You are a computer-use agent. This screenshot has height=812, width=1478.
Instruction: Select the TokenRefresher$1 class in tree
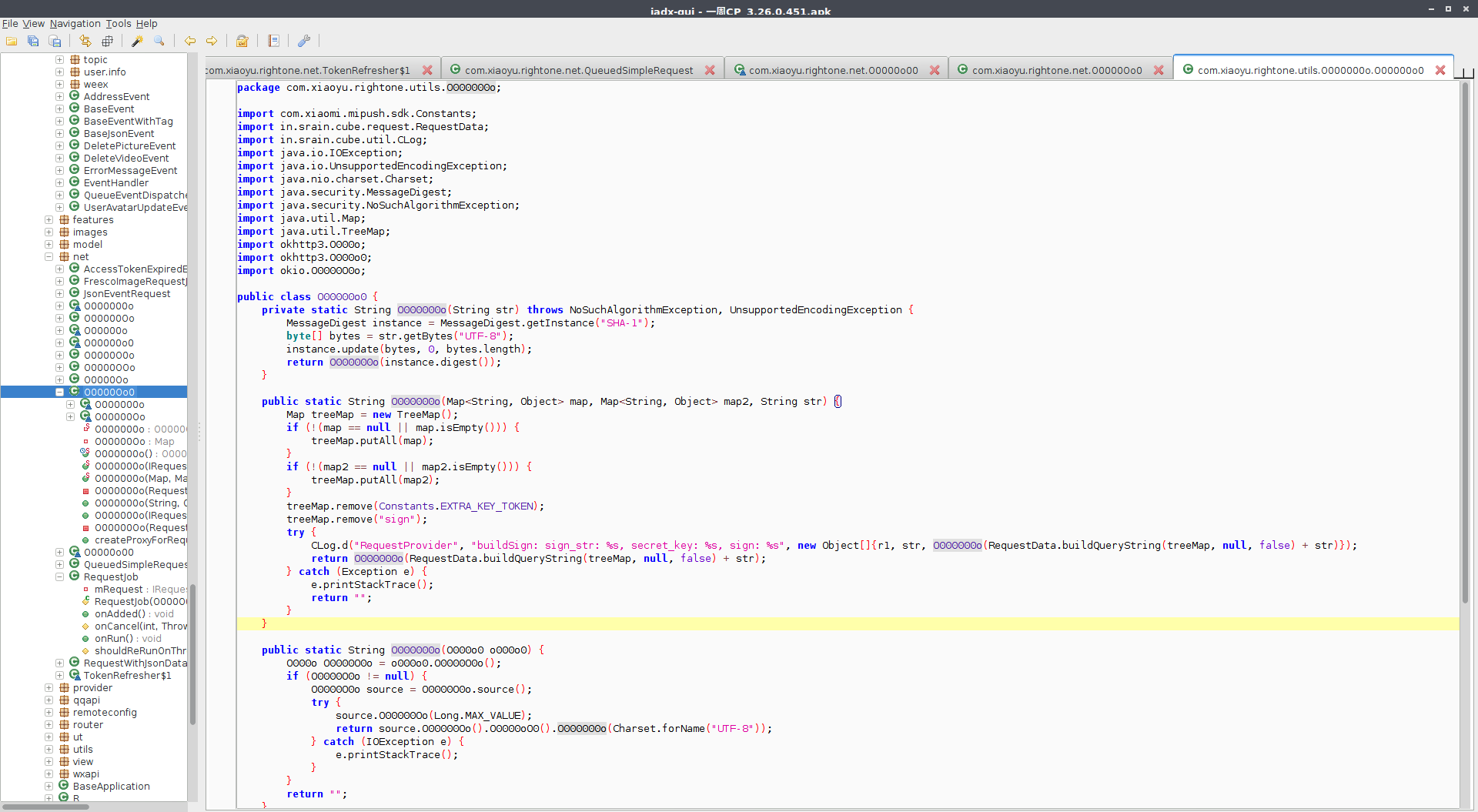[127, 676]
